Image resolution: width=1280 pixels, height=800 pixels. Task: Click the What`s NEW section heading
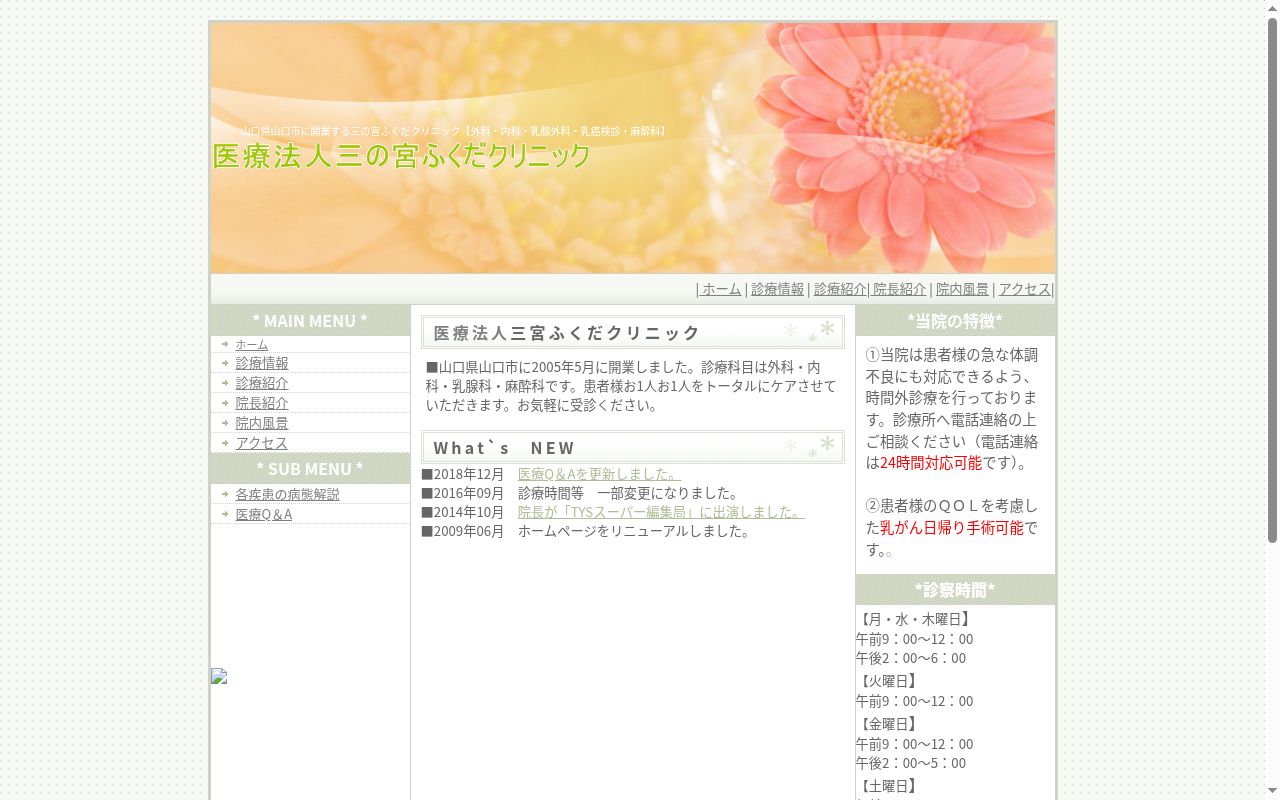pyautogui.click(x=633, y=447)
